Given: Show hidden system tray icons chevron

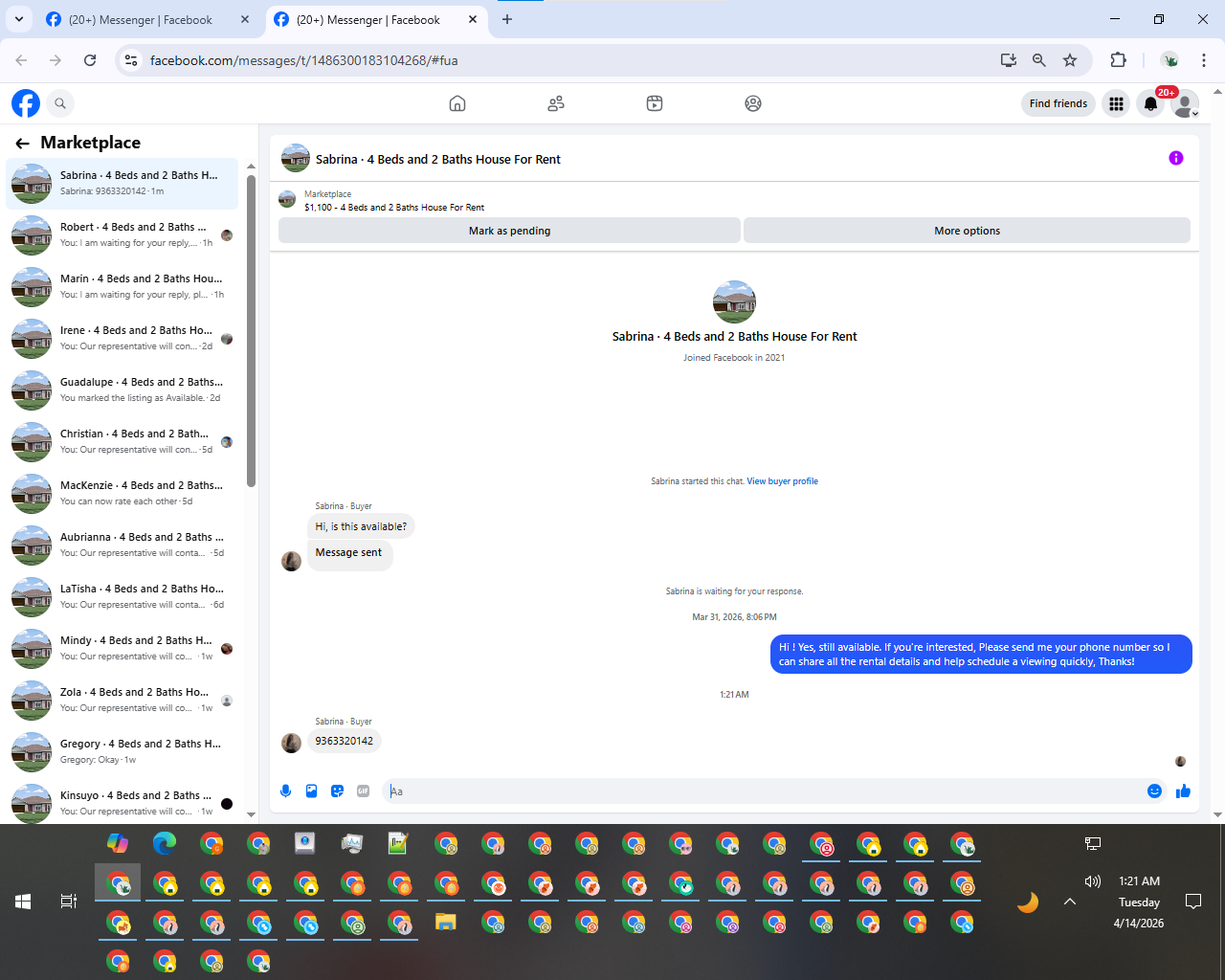Looking at the screenshot, I should [x=1070, y=902].
